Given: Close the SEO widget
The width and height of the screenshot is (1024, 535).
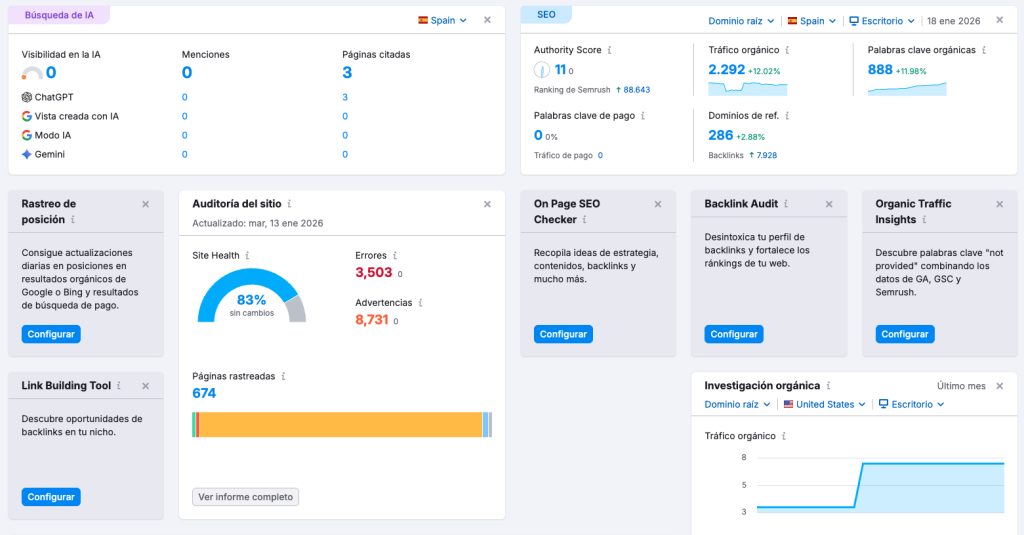Looking at the screenshot, I should [1000, 20].
